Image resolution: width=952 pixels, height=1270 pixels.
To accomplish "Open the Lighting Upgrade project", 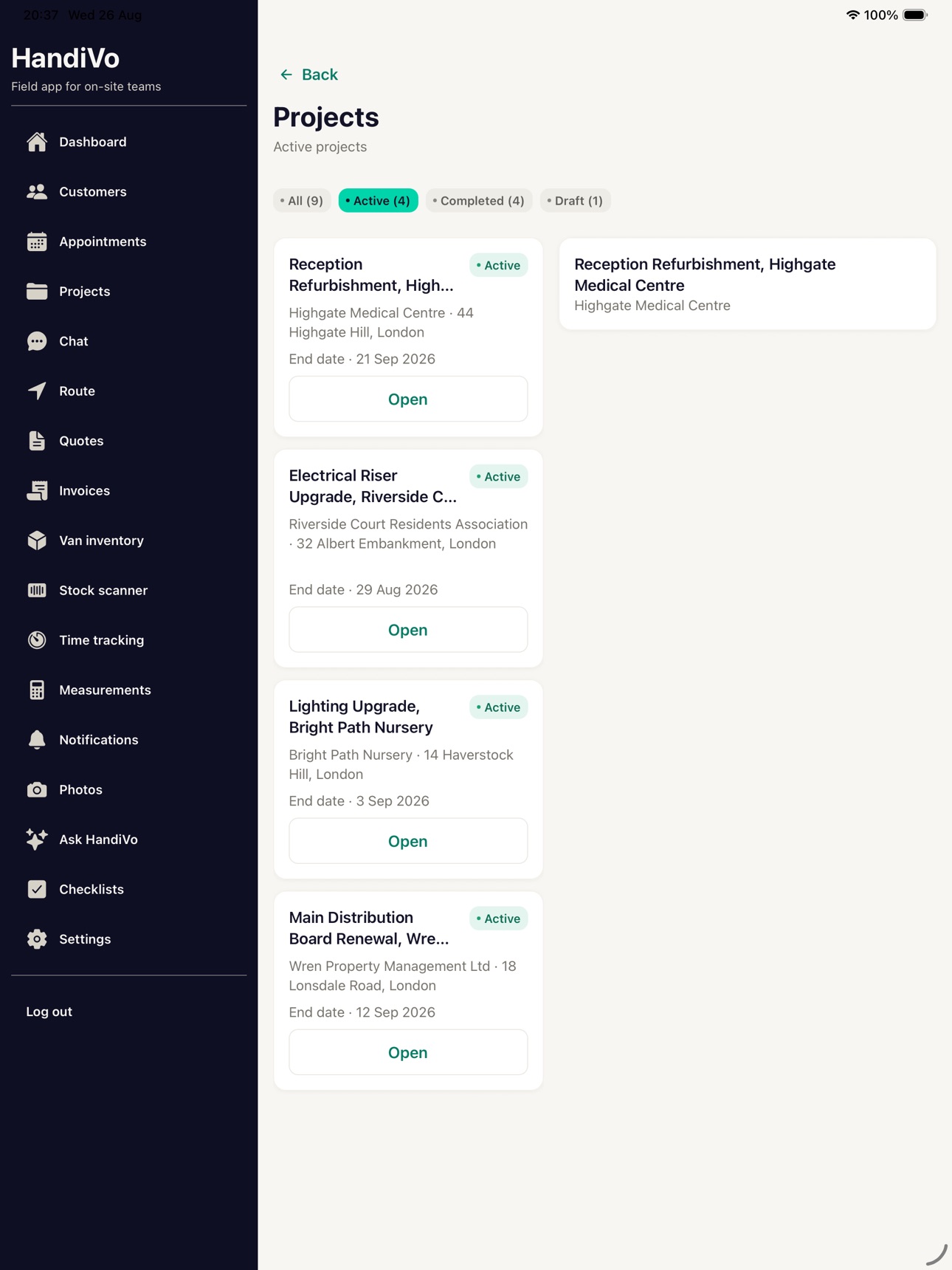I will [x=408, y=841].
